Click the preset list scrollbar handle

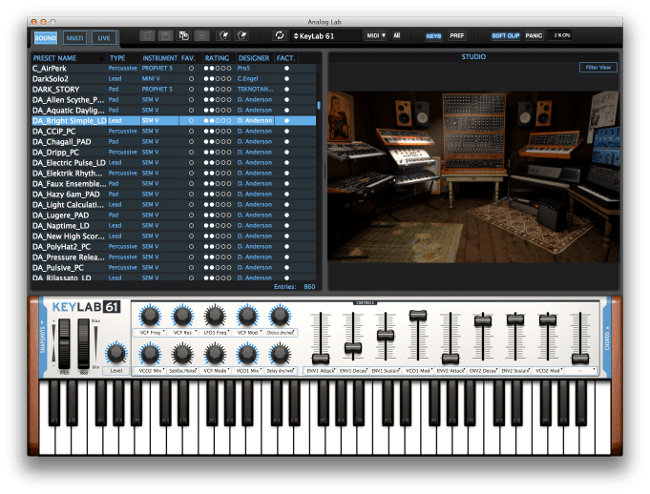pyautogui.click(x=318, y=106)
